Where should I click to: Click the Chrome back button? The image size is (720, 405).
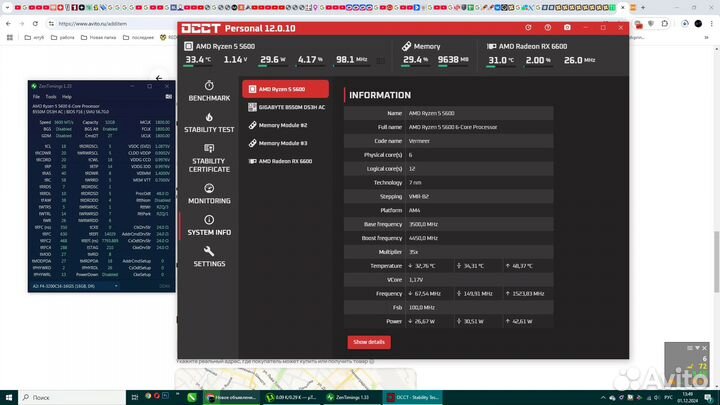coord(8,23)
